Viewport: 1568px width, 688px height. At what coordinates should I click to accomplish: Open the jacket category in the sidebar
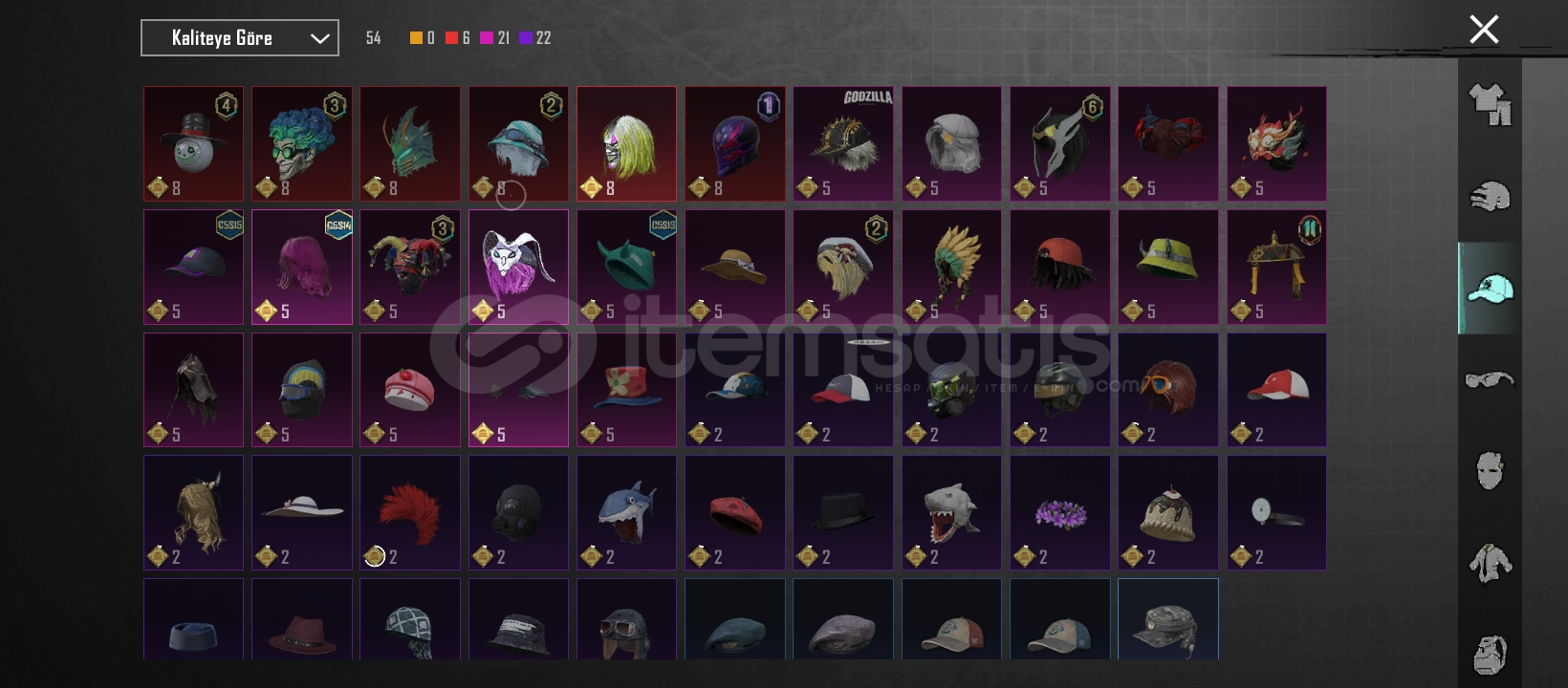1490,563
